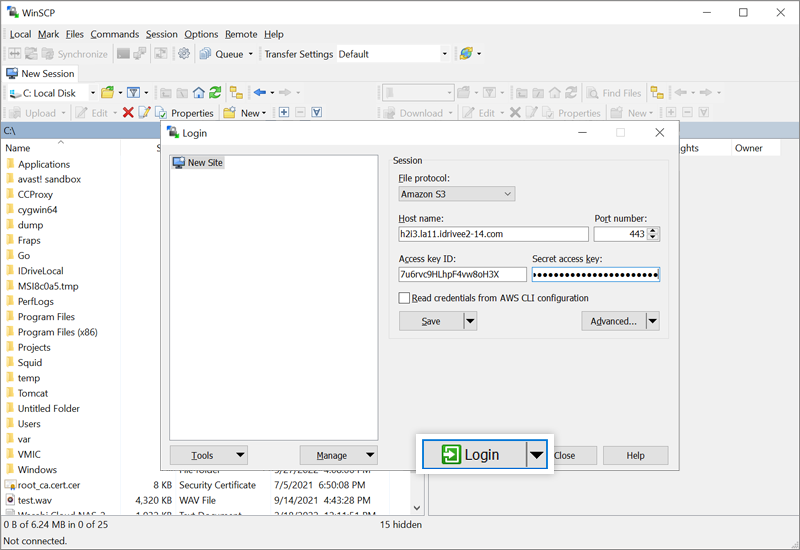Click the globe session icon in toolbar

466,54
